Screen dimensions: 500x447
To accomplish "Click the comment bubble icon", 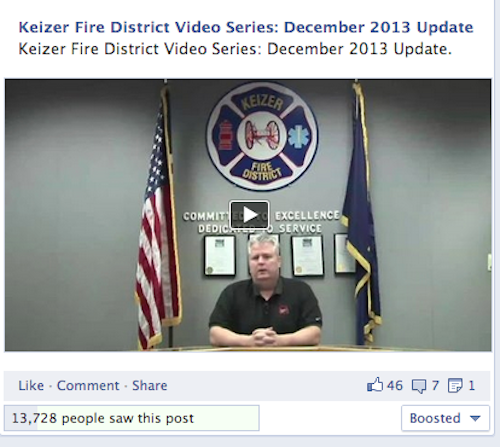I will point(419,386).
